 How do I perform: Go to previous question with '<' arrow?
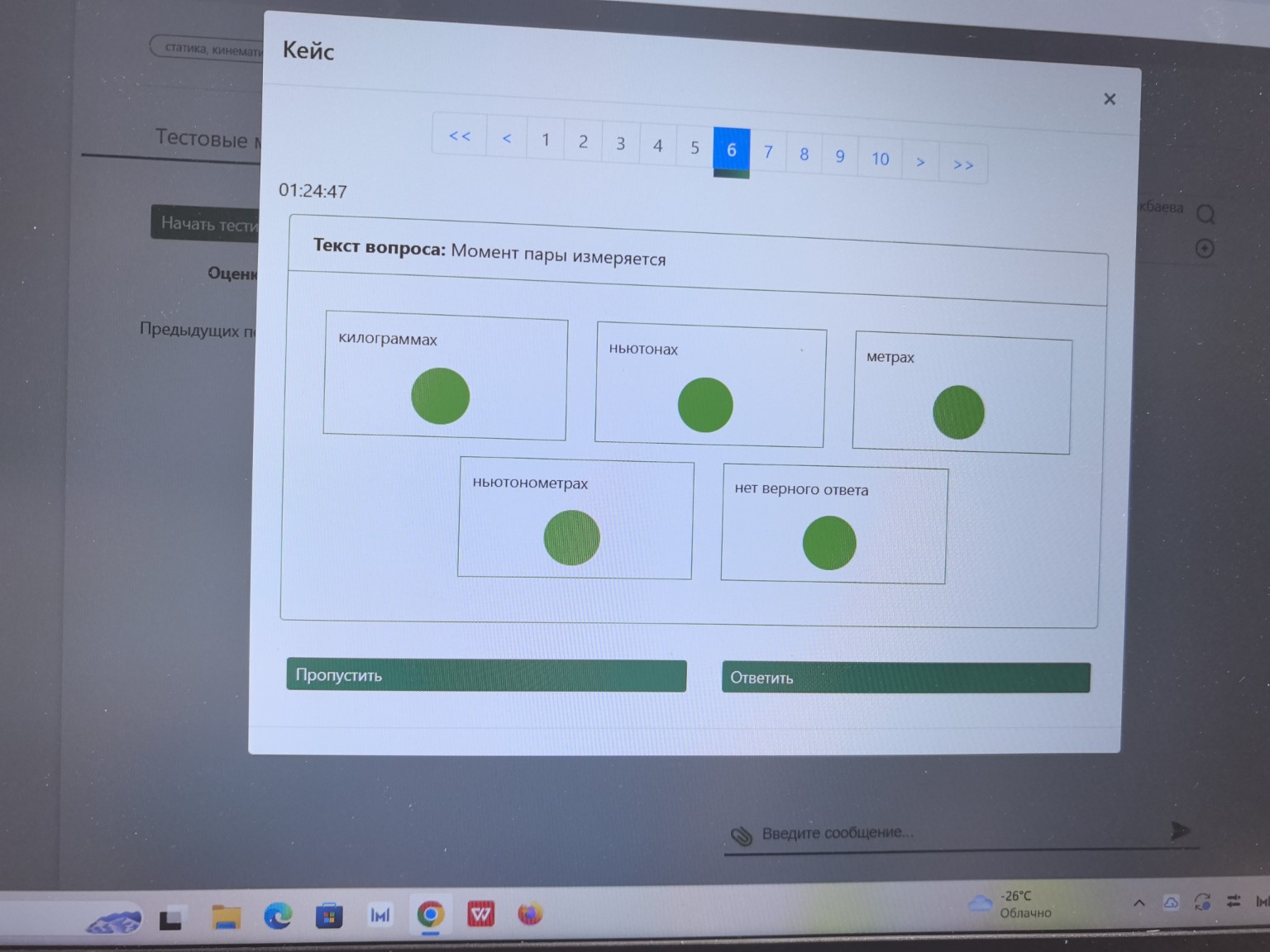pyautogui.click(x=507, y=139)
